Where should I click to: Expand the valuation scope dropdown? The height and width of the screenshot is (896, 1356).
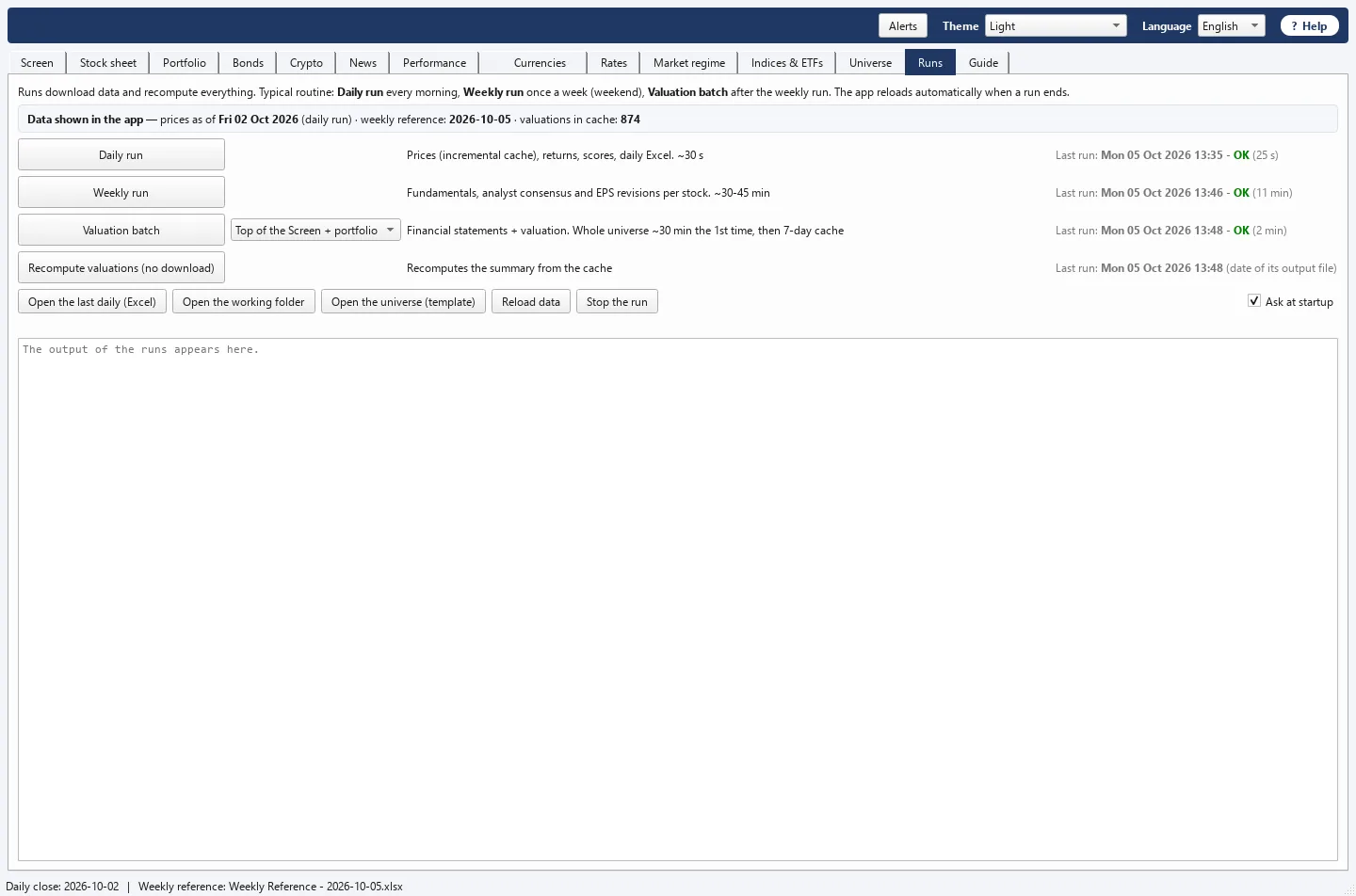pyautogui.click(x=315, y=231)
